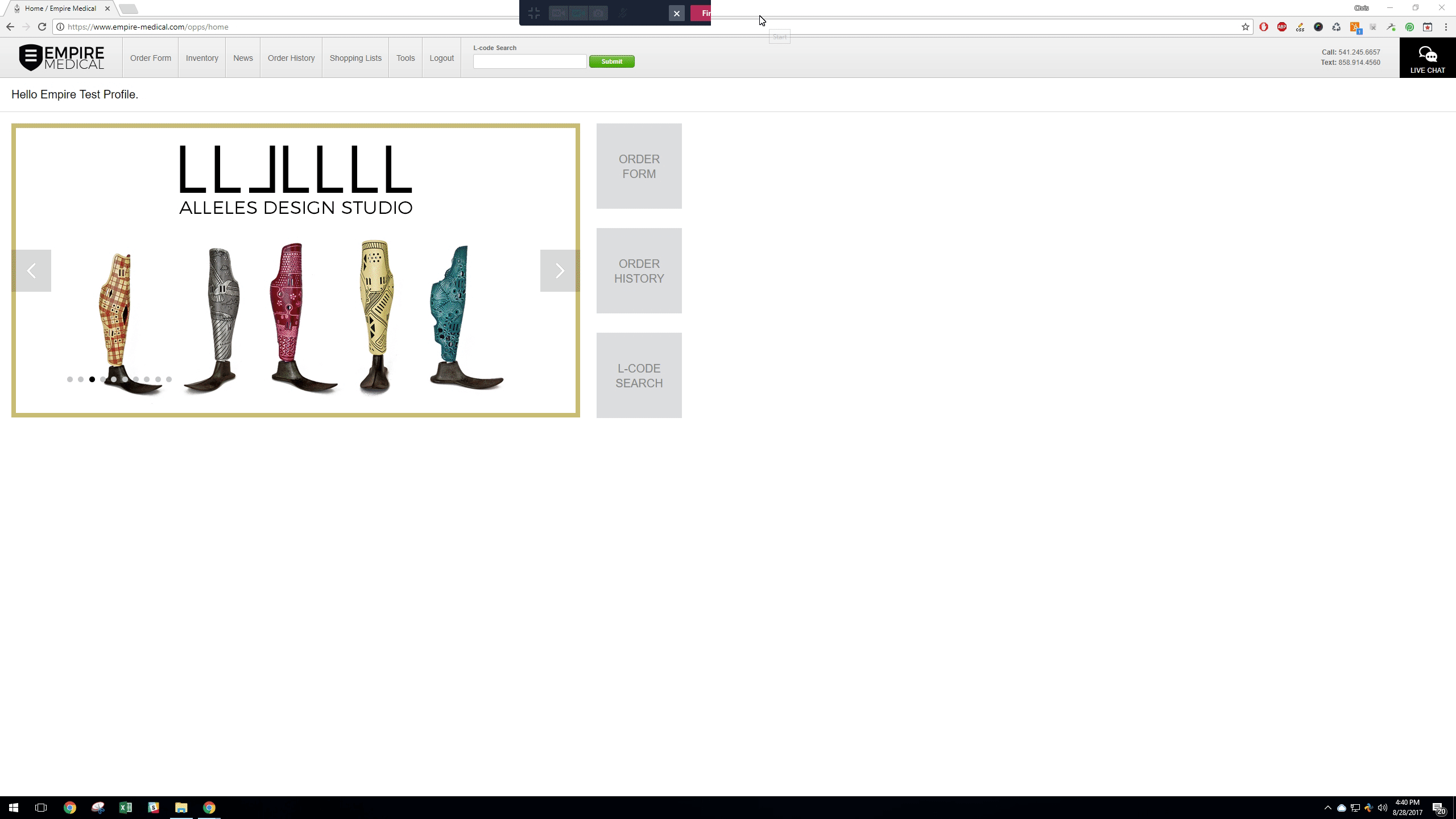Viewport: 1456px width, 819px height.
Task: Open the Order Form menu item
Action: pyautogui.click(x=150, y=58)
